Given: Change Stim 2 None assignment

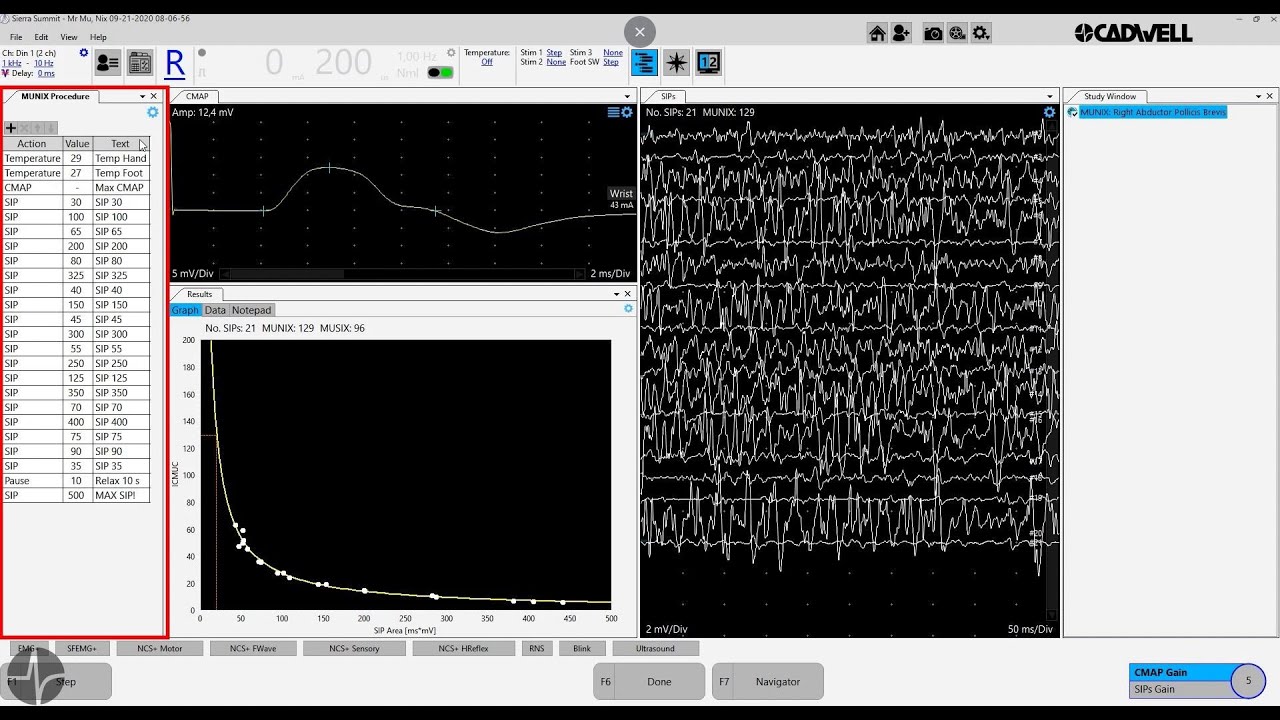Looking at the screenshot, I should point(556,62).
